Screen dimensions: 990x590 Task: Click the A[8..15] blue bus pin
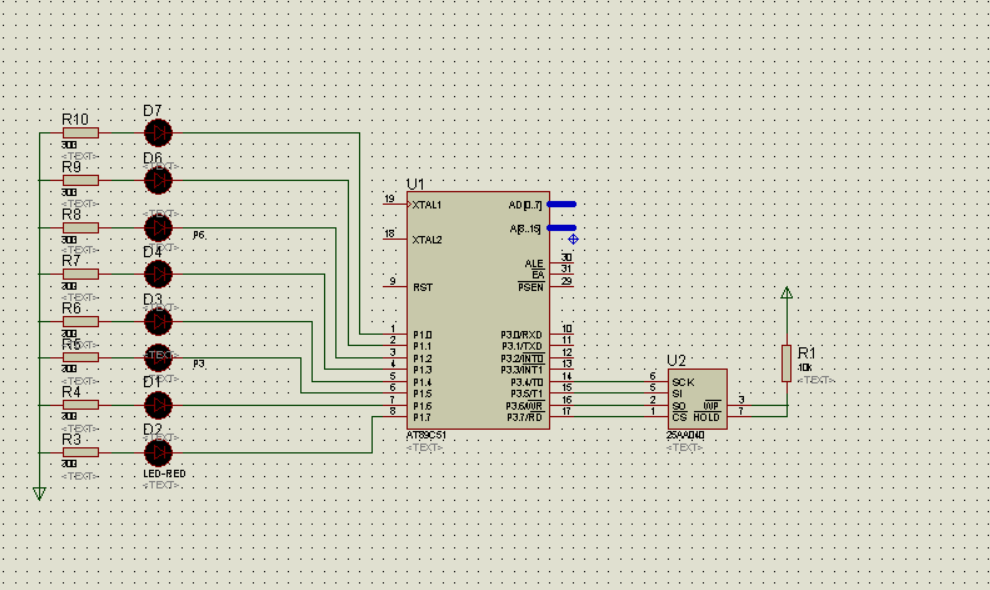[561, 228]
